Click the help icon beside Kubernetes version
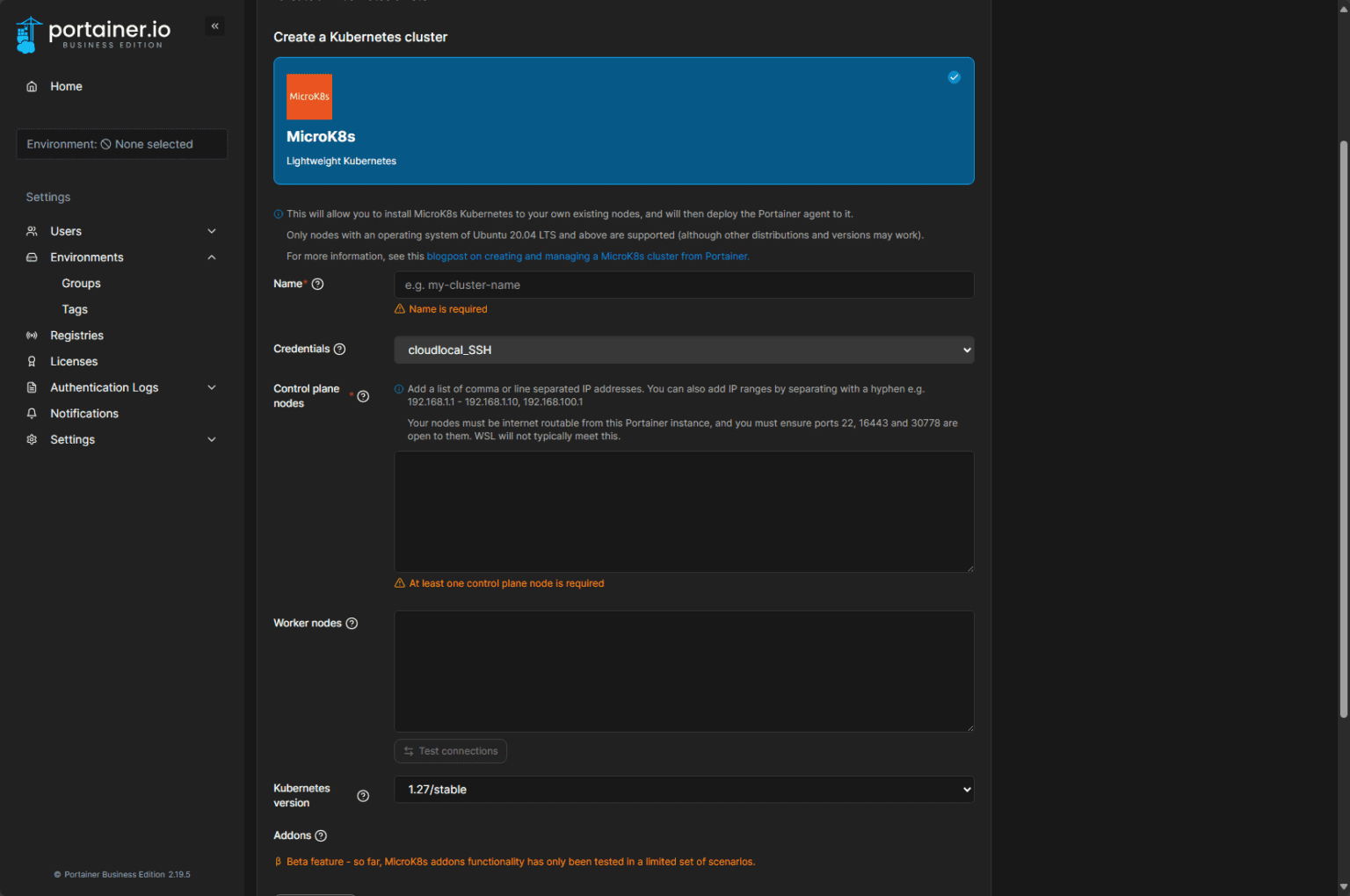Image resolution: width=1350 pixels, height=896 pixels. tap(363, 796)
